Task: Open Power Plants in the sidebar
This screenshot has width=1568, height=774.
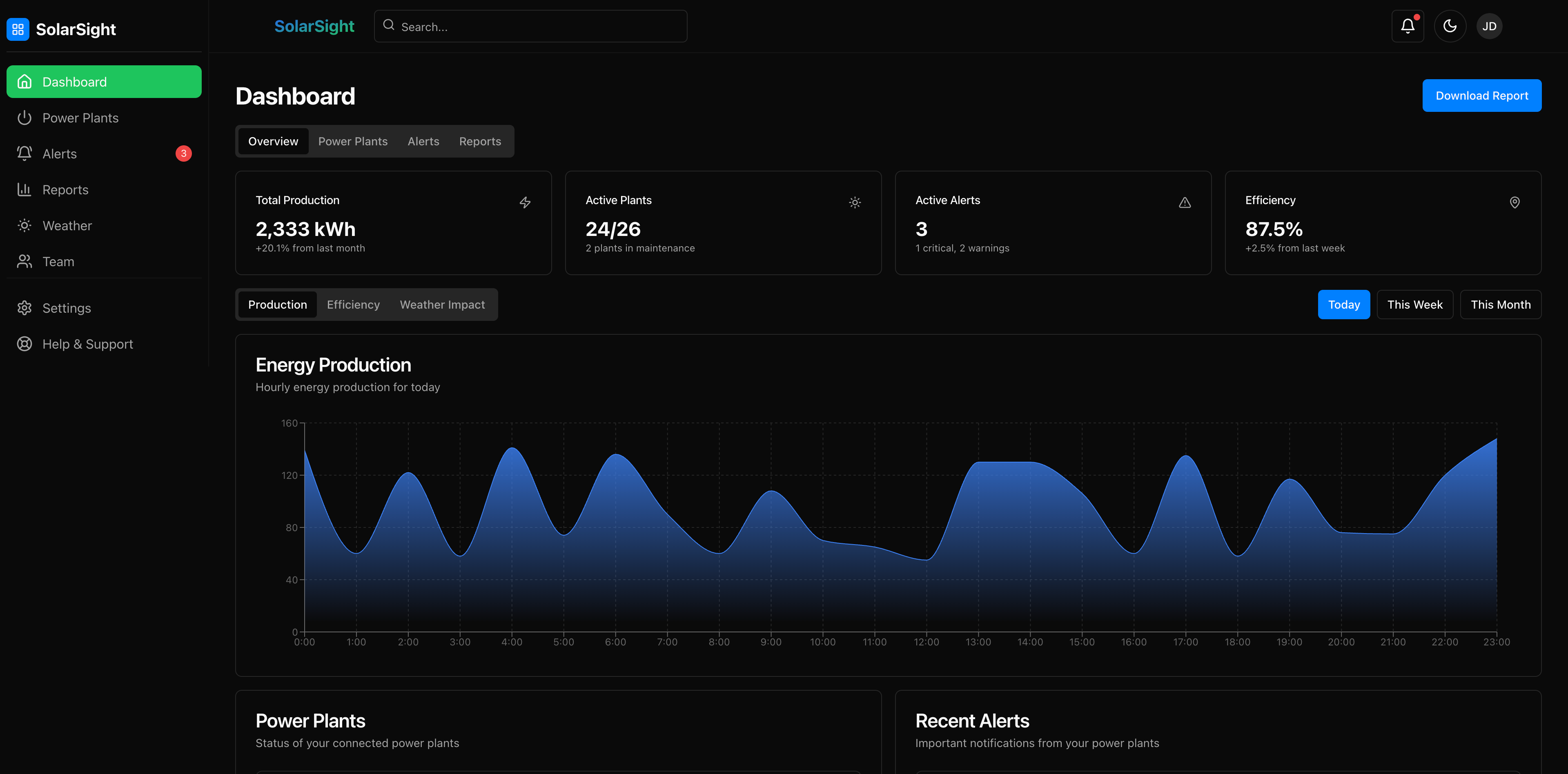Action: (x=80, y=118)
